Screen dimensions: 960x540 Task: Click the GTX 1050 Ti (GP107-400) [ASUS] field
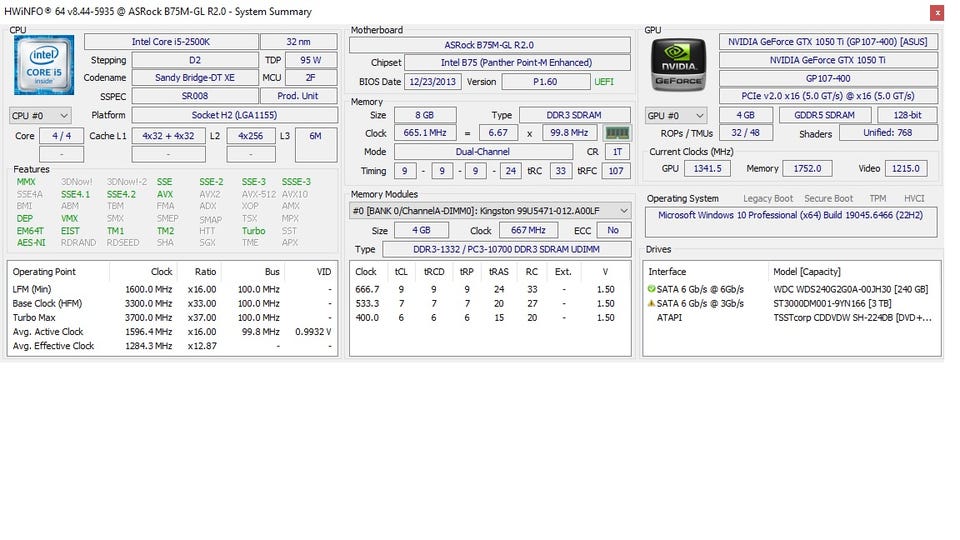pos(828,42)
